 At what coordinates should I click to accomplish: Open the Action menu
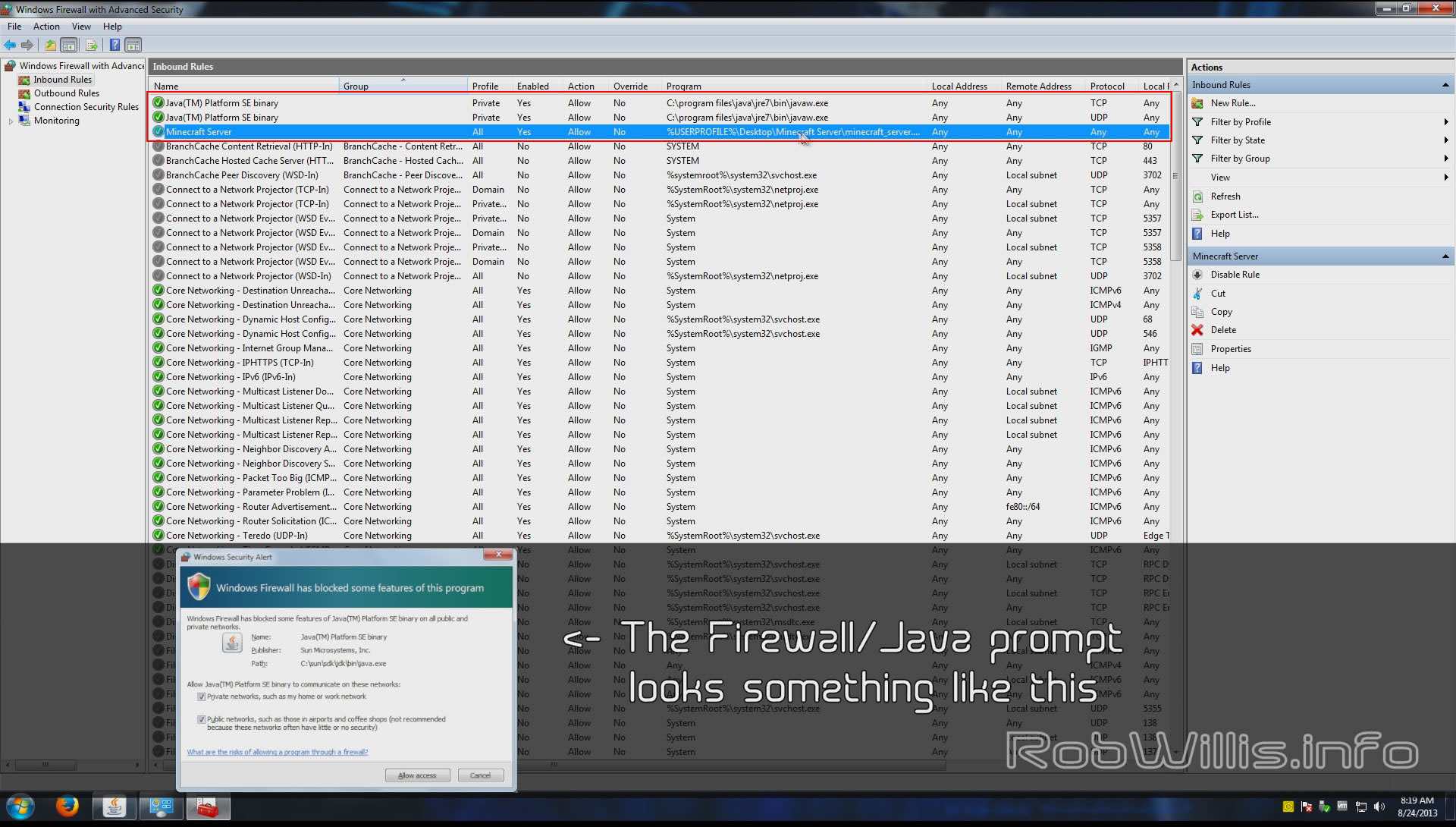pyautogui.click(x=46, y=27)
